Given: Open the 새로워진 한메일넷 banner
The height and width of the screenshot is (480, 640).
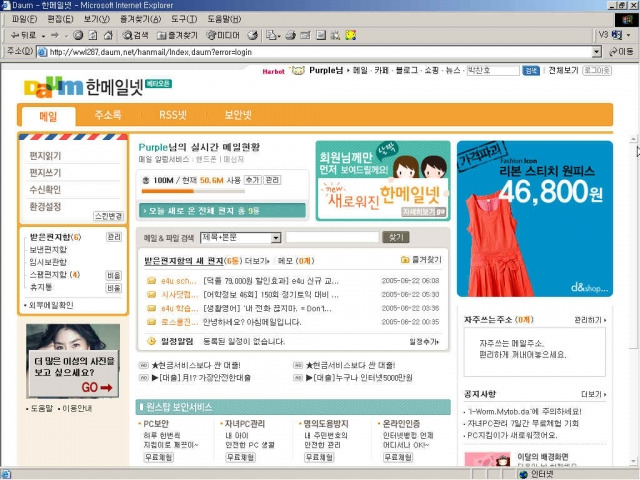Looking at the screenshot, I should point(383,181).
